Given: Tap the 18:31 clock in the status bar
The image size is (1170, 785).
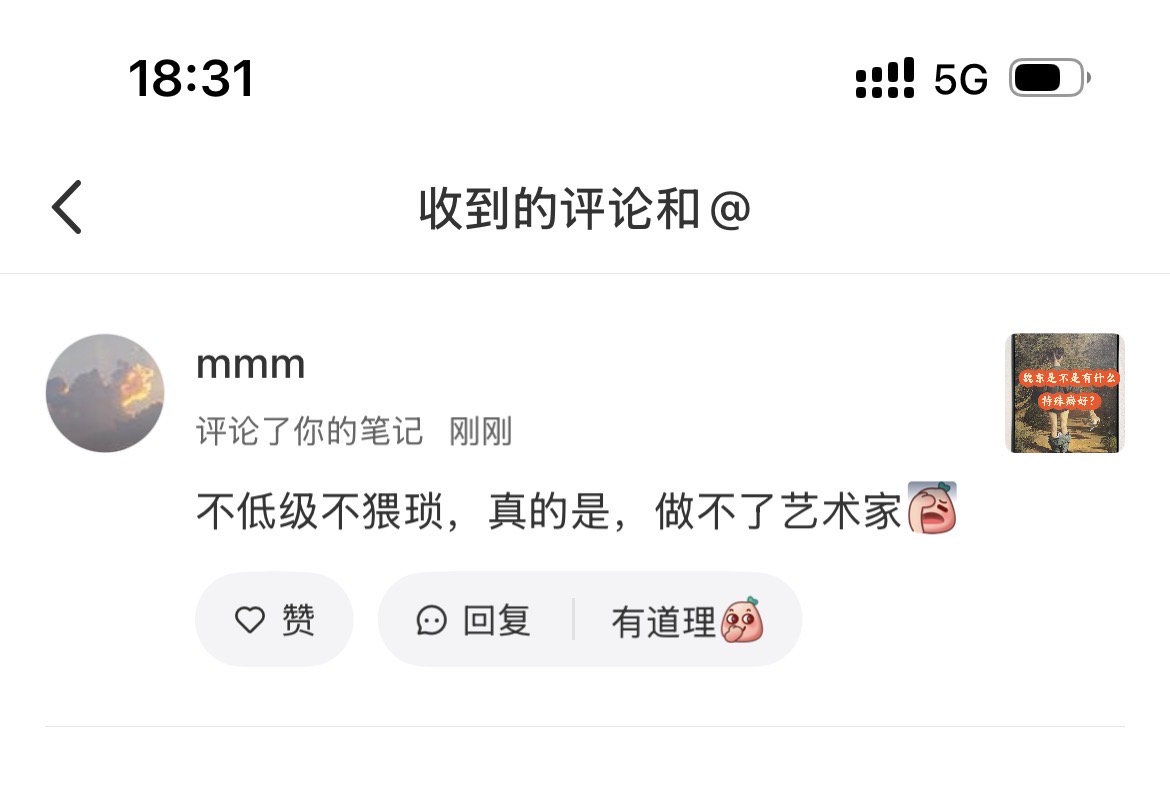Looking at the screenshot, I should click(x=192, y=78).
